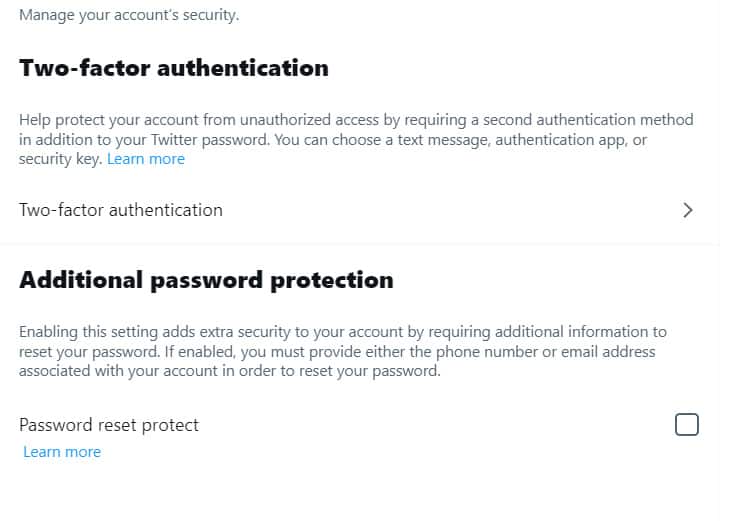The width and height of the screenshot is (743, 521).
Task: Click 'associated with your account' text line
Action: coord(120,371)
